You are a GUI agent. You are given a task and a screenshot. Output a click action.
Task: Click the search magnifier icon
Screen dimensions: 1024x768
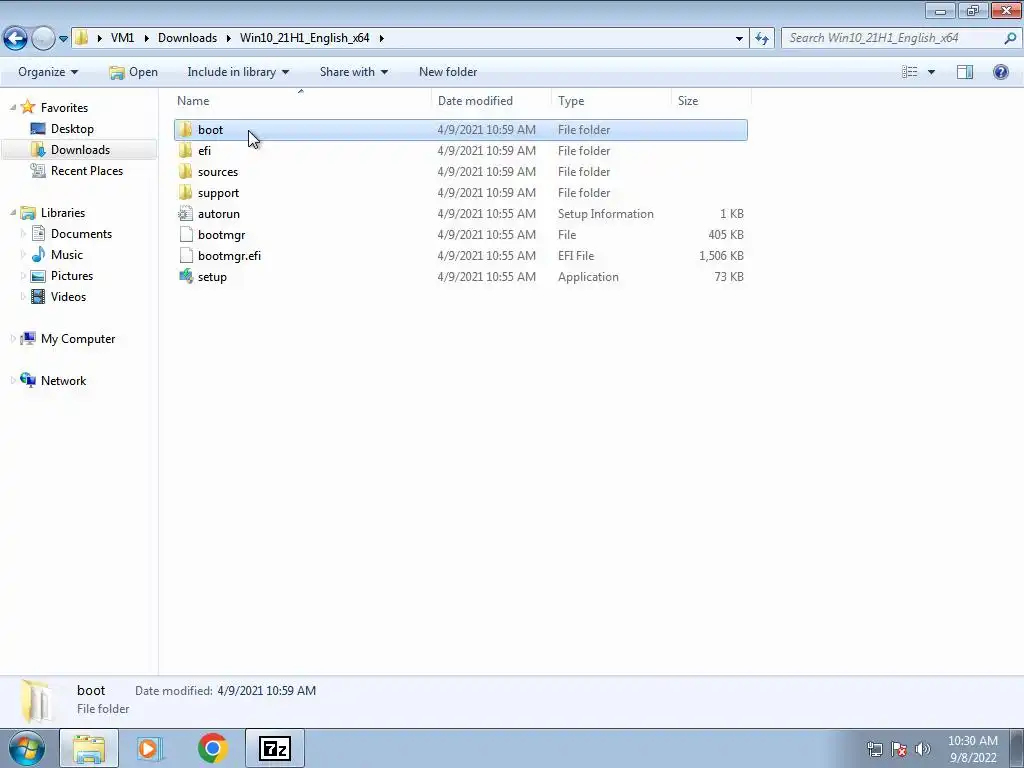click(x=1010, y=38)
